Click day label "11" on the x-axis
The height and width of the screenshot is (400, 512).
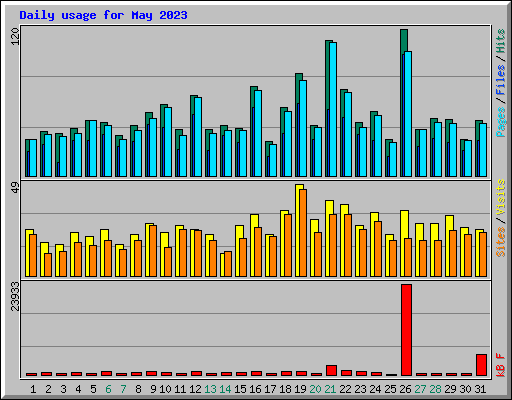(180, 389)
